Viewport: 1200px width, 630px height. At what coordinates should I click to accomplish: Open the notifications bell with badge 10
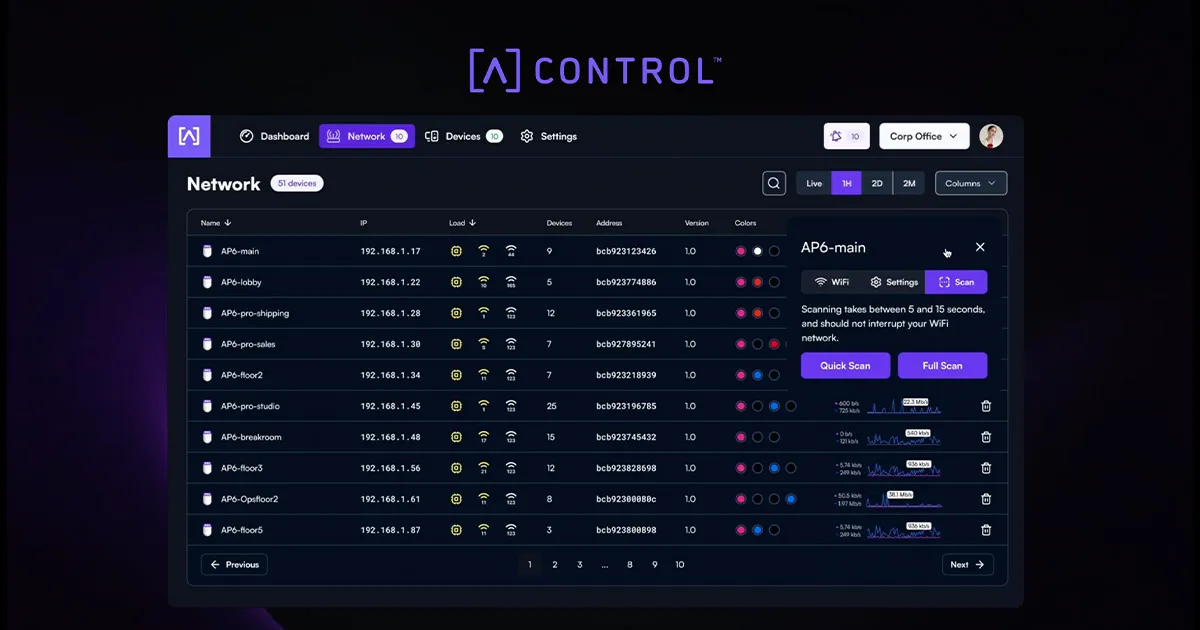click(847, 136)
